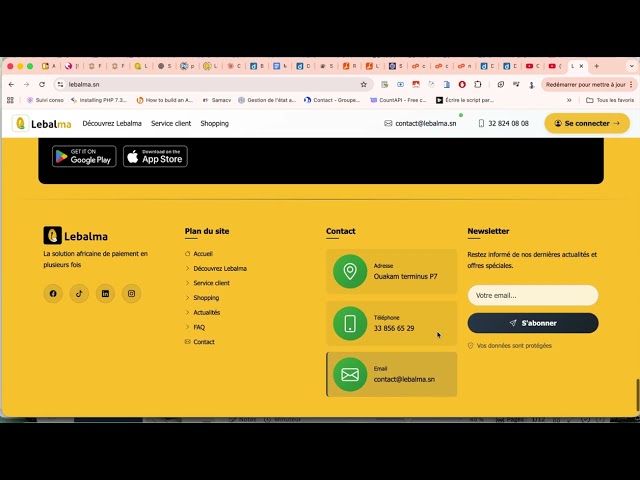The height and width of the screenshot is (480, 640).
Task: Bookmark the page with the star icon
Action: pos(364,84)
